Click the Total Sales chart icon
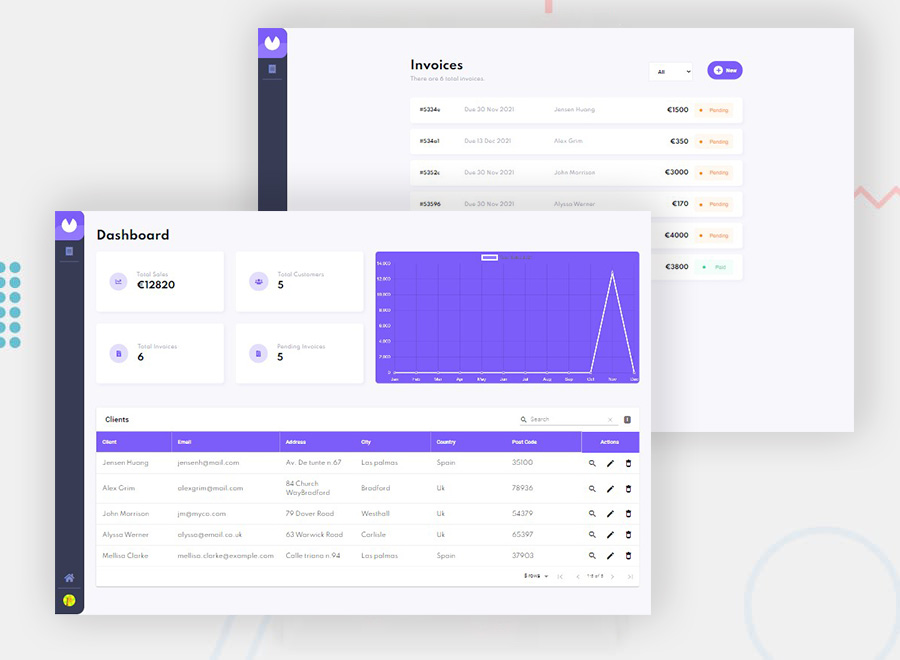Image resolution: width=900 pixels, height=660 pixels. coord(118,281)
